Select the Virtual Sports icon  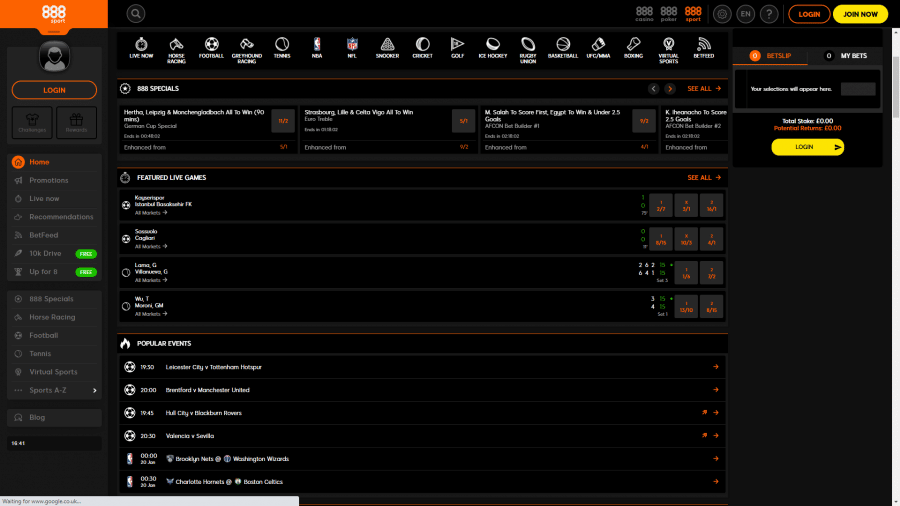coord(669,50)
